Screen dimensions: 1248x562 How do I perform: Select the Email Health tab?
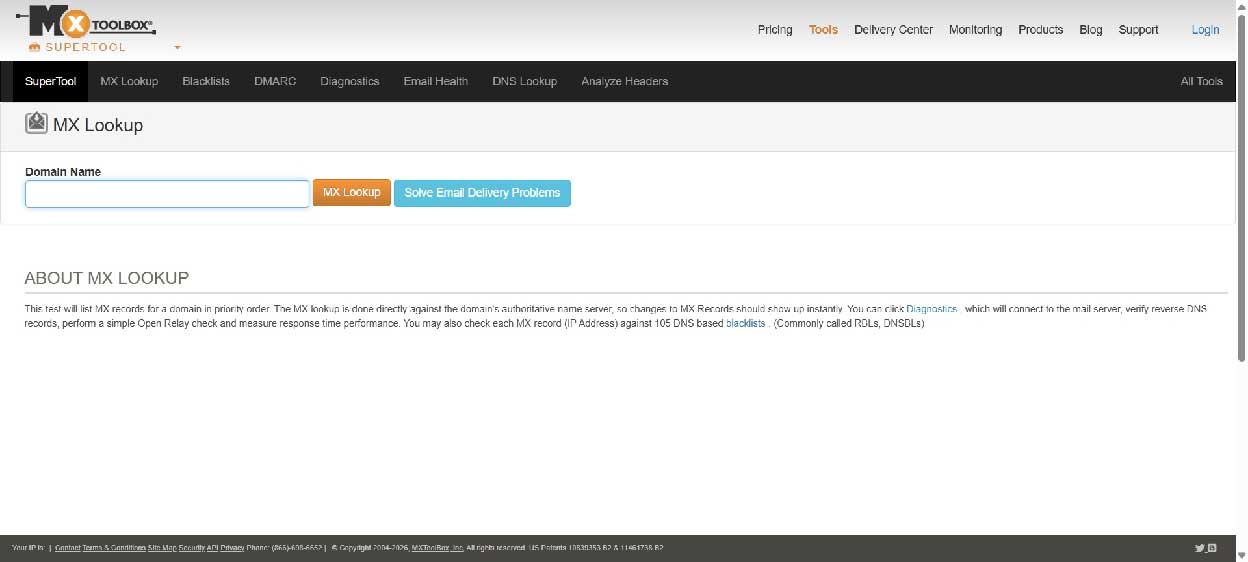435,81
